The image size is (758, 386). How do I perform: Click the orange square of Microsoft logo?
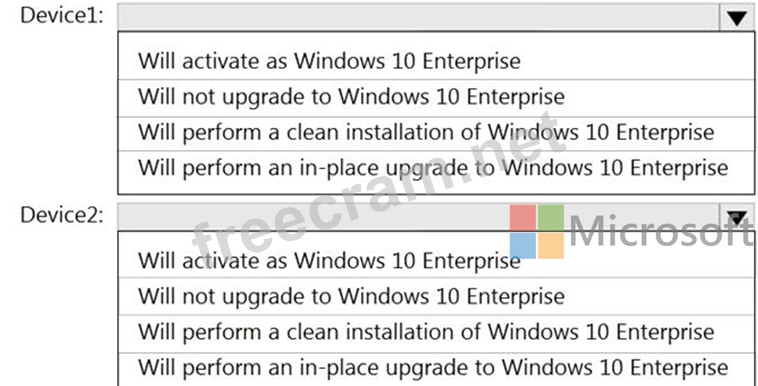click(551, 246)
